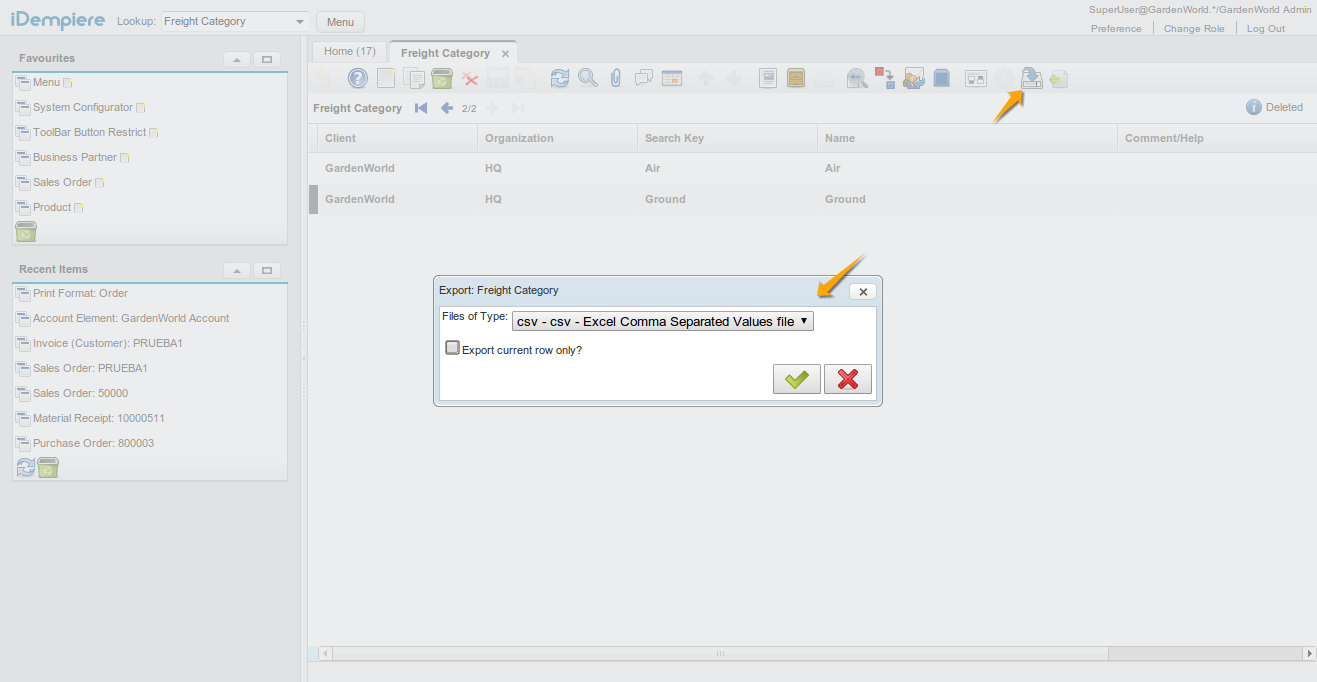Empty the Favourites recycle bin icon
Screen dimensions: 1317x682
pyautogui.click(x=25, y=231)
